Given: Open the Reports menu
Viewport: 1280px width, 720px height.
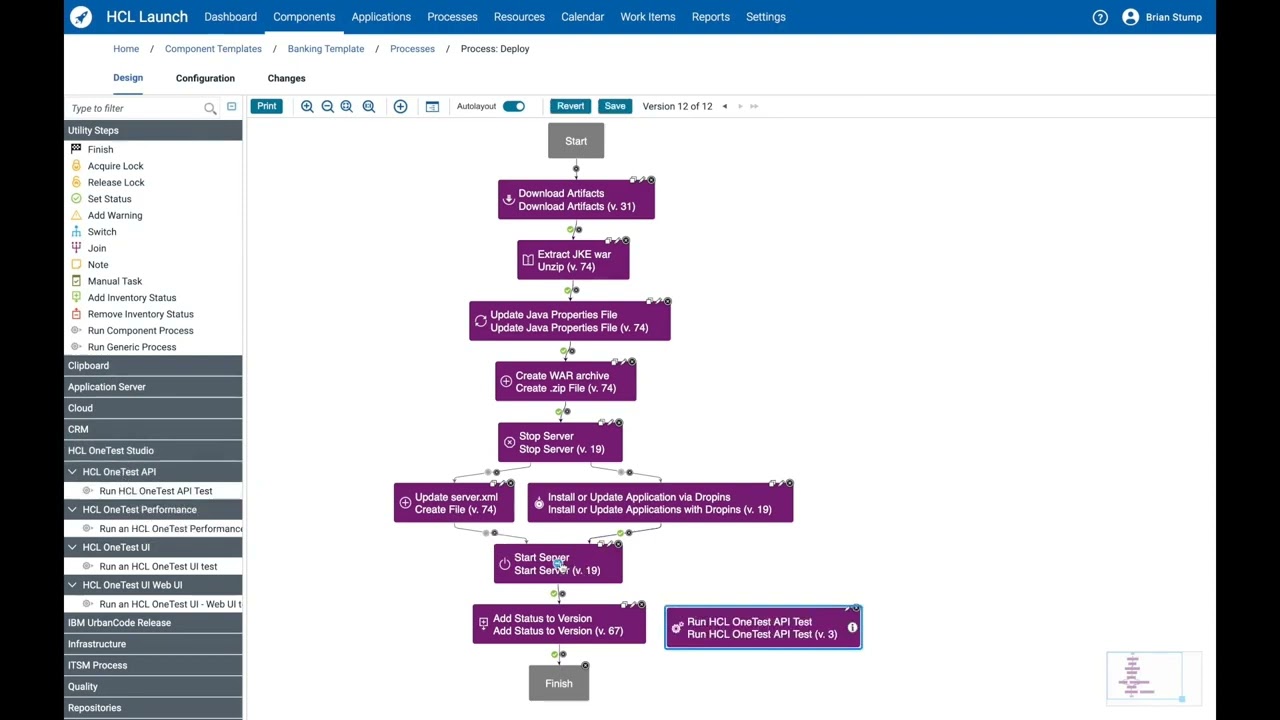Looking at the screenshot, I should 710,17.
